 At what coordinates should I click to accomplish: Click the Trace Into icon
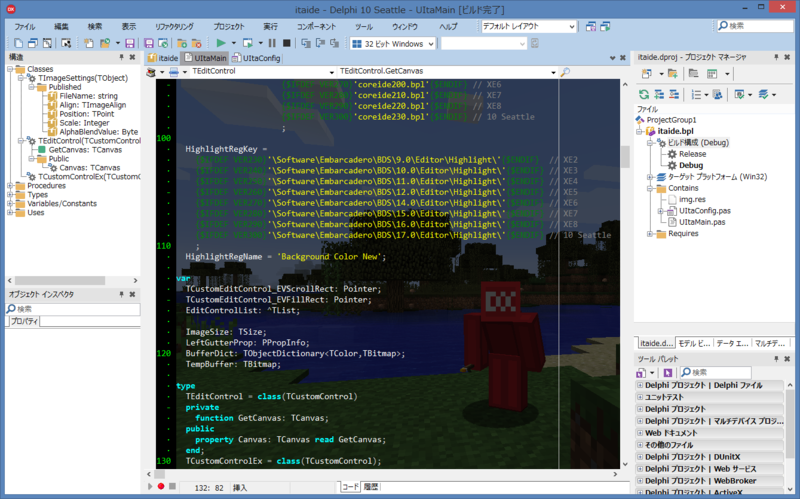(x=306, y=43)
